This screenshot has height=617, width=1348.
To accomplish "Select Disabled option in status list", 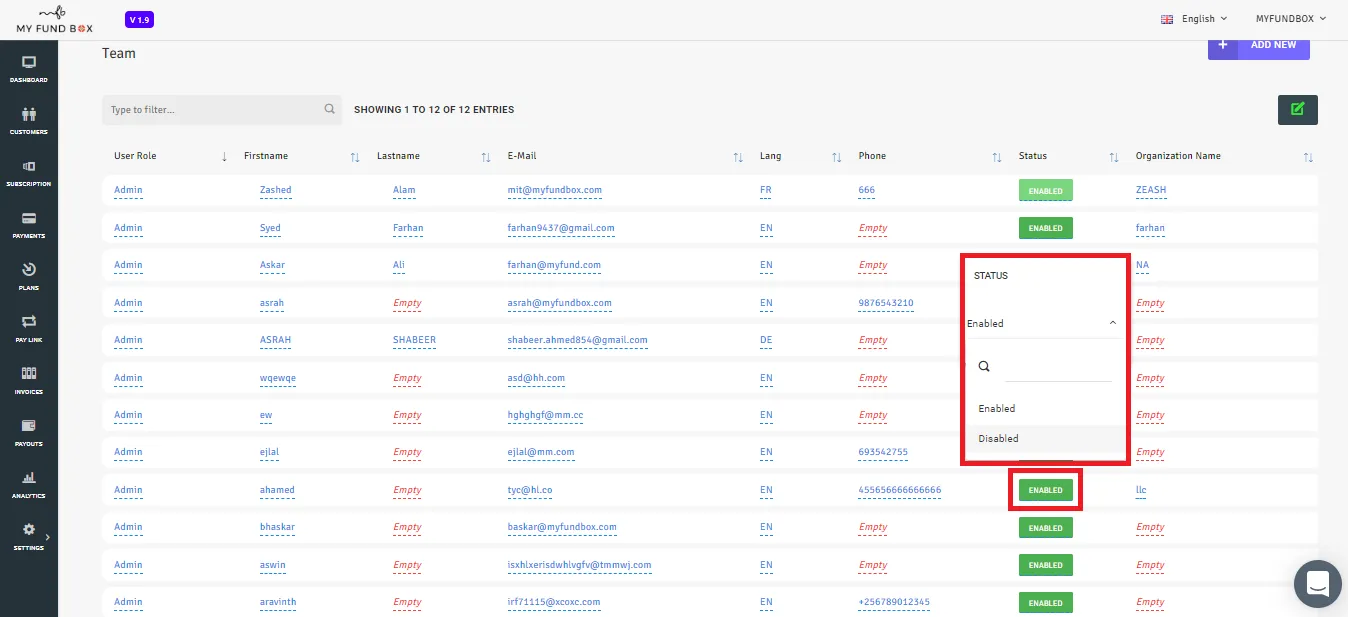I will click(x=1047, y=438).
